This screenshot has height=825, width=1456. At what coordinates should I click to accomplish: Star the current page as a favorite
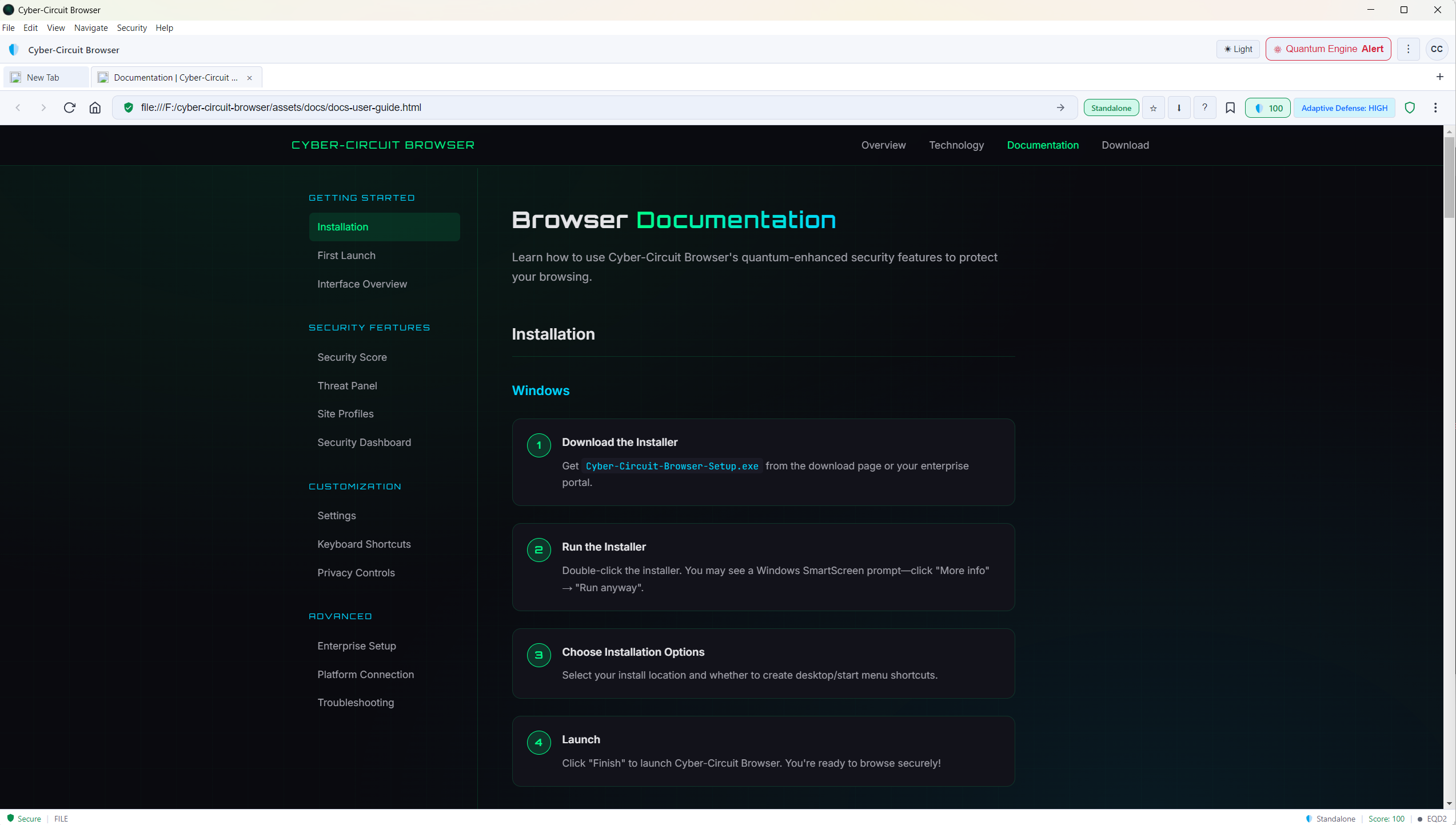[1153, 107]
